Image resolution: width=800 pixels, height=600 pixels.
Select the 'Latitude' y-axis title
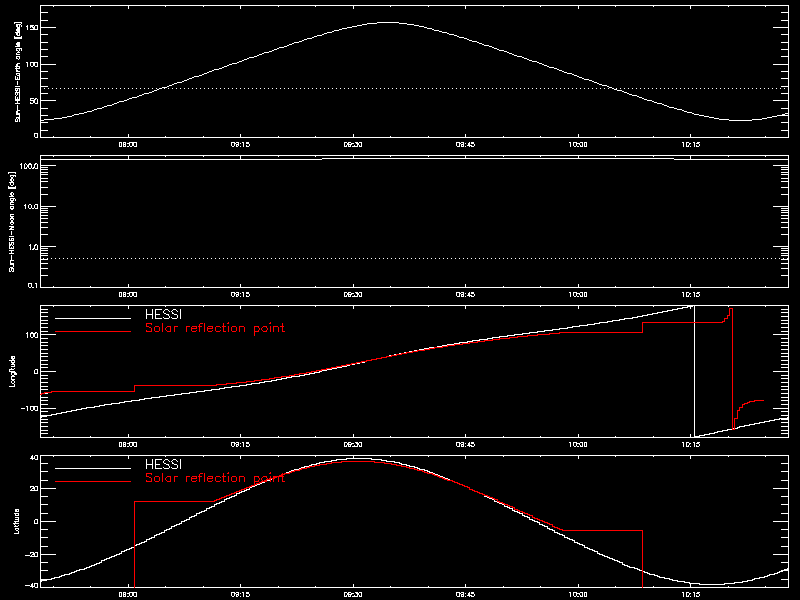16,521
